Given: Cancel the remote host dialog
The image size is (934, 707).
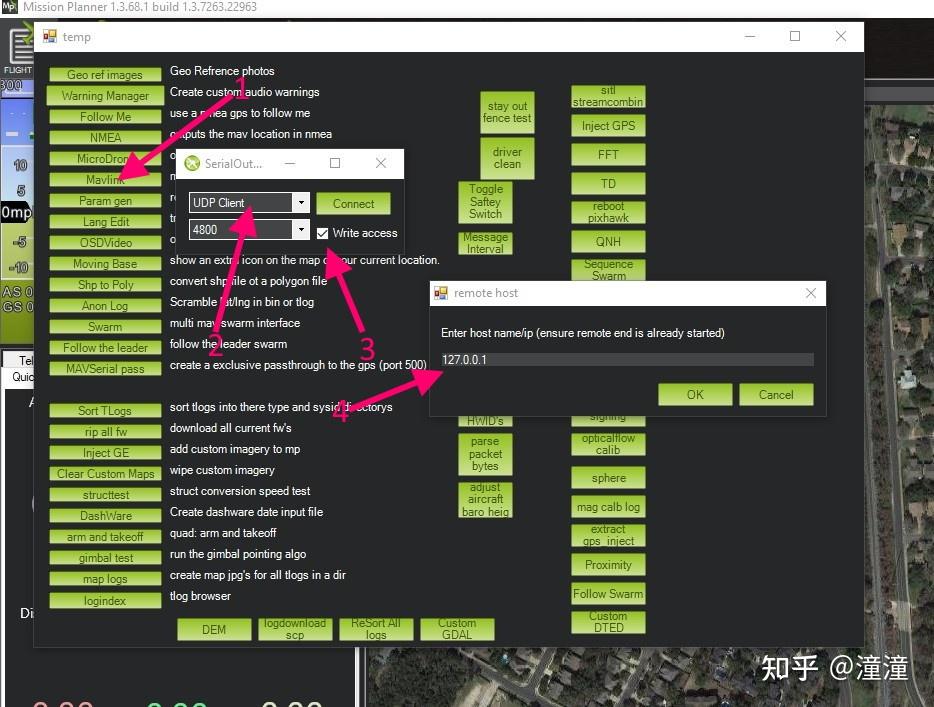Looking at the screenshot, I should [x=777, y=394].
